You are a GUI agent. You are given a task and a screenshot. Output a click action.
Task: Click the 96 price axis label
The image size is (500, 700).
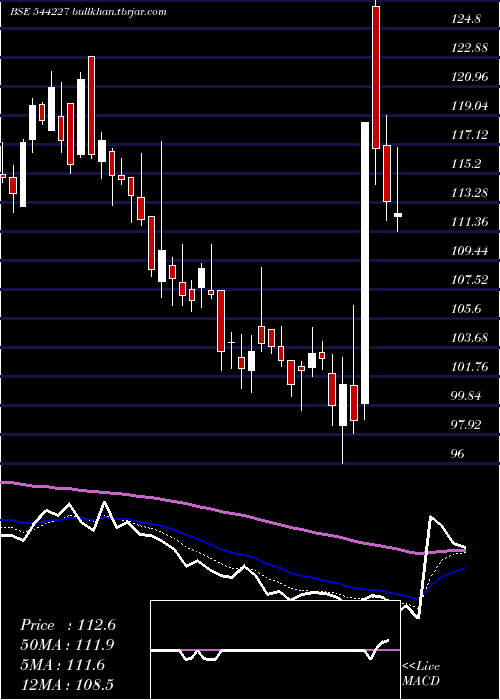tap(458, 454)
